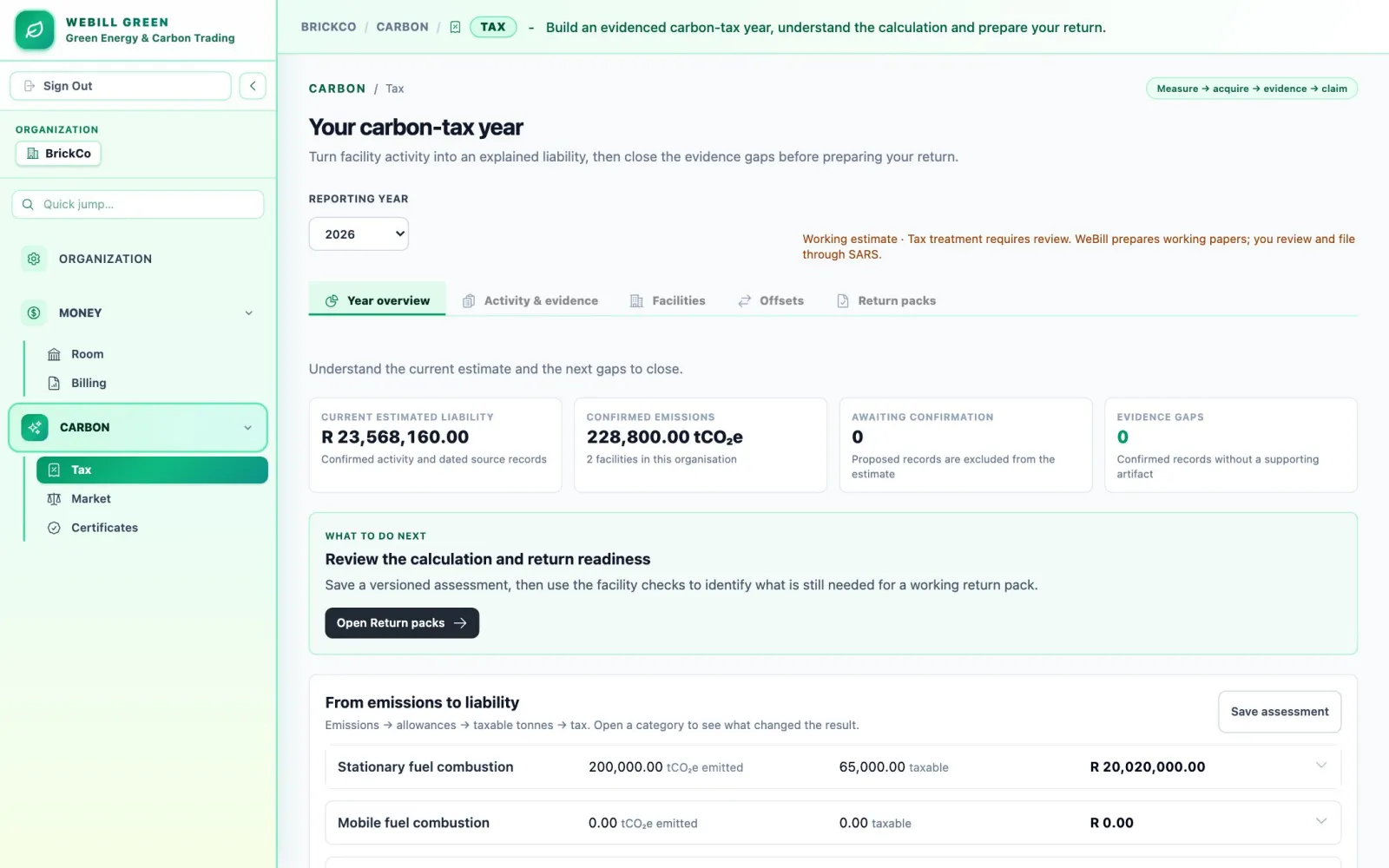1389x868 pixels.
Task: Collapse the sidebar with the chevron button
Action: 253,86
